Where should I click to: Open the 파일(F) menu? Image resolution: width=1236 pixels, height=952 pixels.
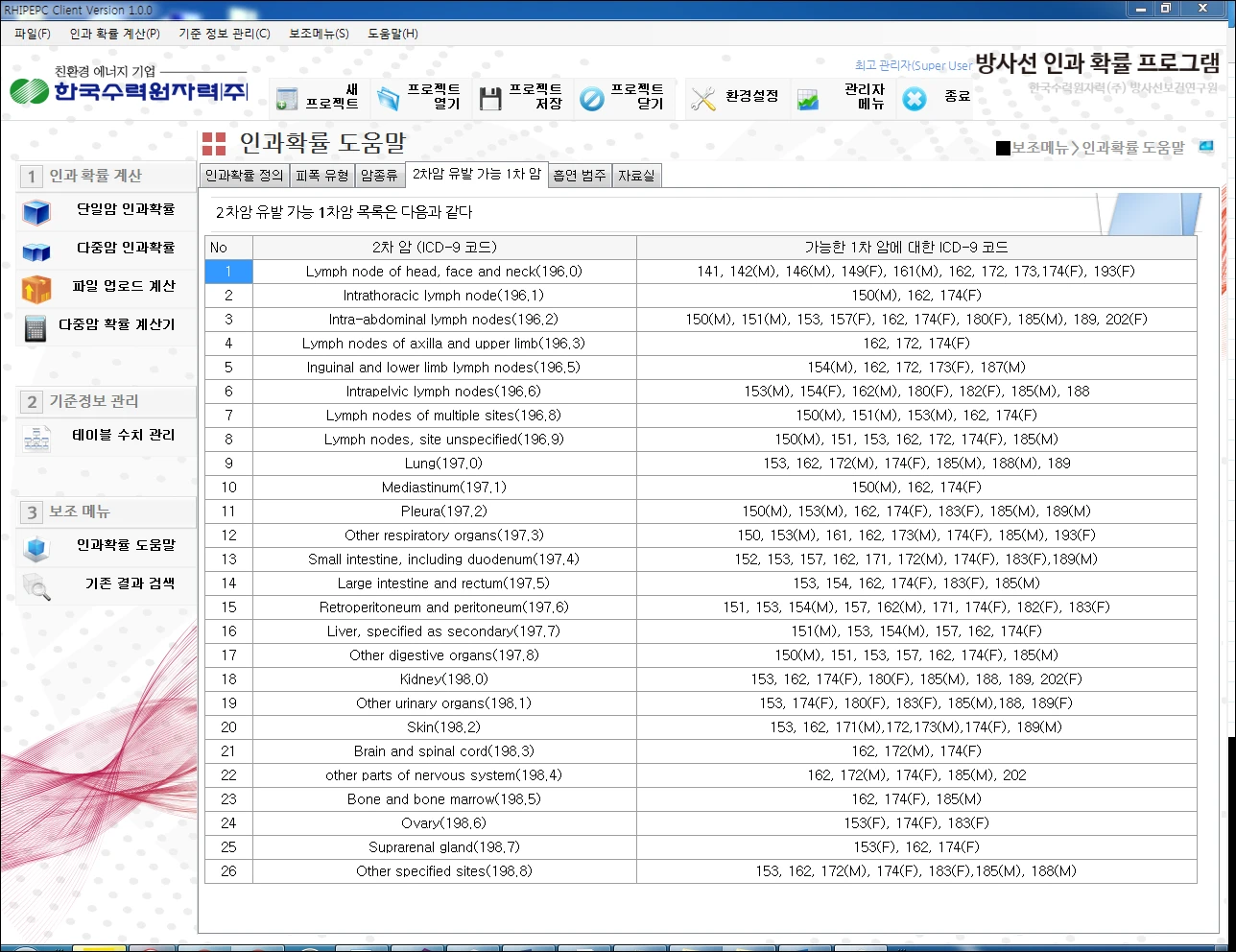pos(33,34)
